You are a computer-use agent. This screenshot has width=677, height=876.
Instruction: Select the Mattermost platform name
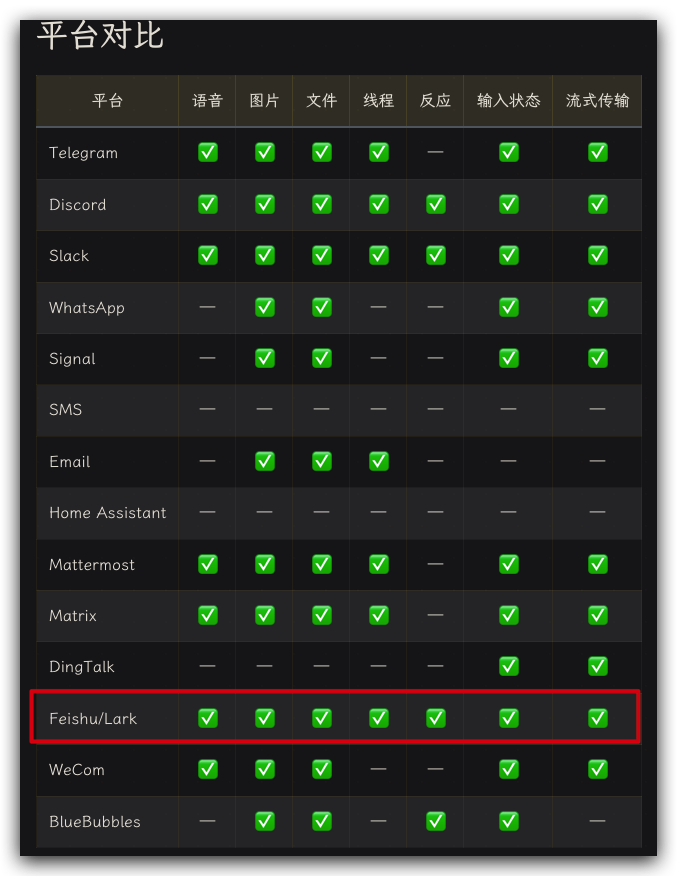tap(92, 564)
